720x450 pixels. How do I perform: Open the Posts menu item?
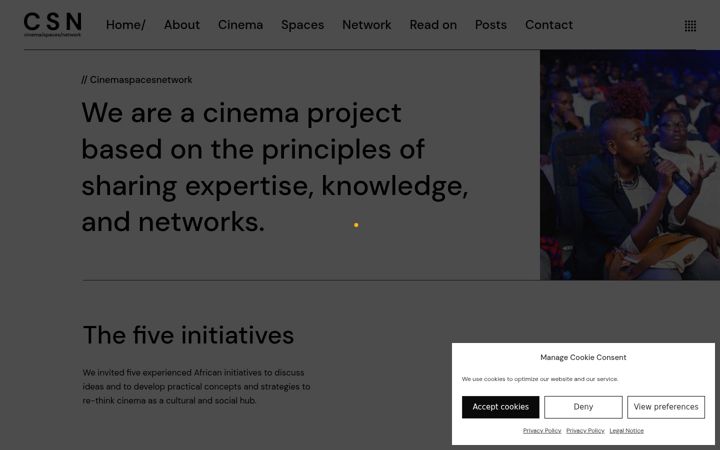pos(491,25)
